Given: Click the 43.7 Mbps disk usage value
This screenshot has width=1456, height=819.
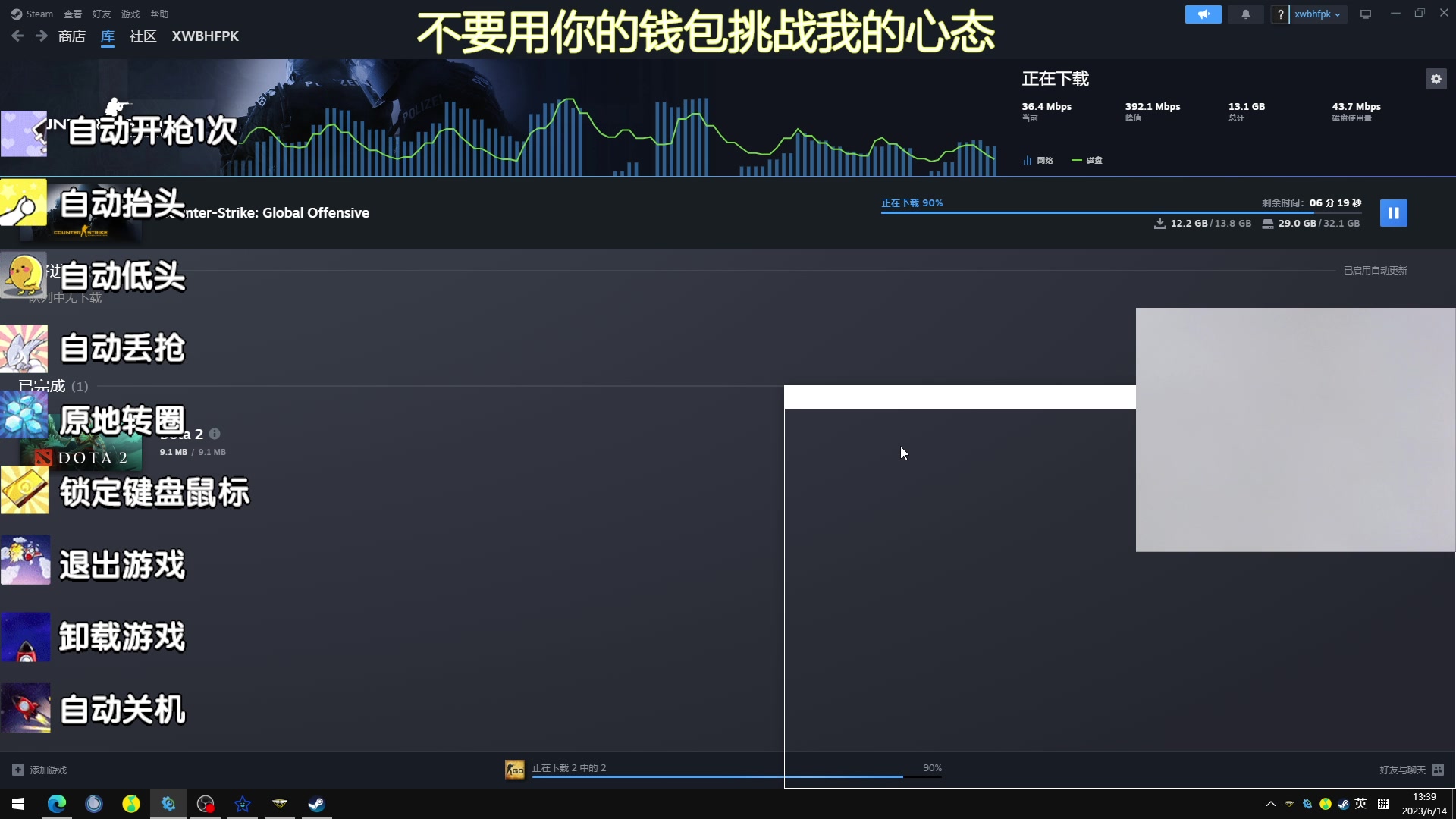Looking at the screenshot, I should [x=1357, y=106].
